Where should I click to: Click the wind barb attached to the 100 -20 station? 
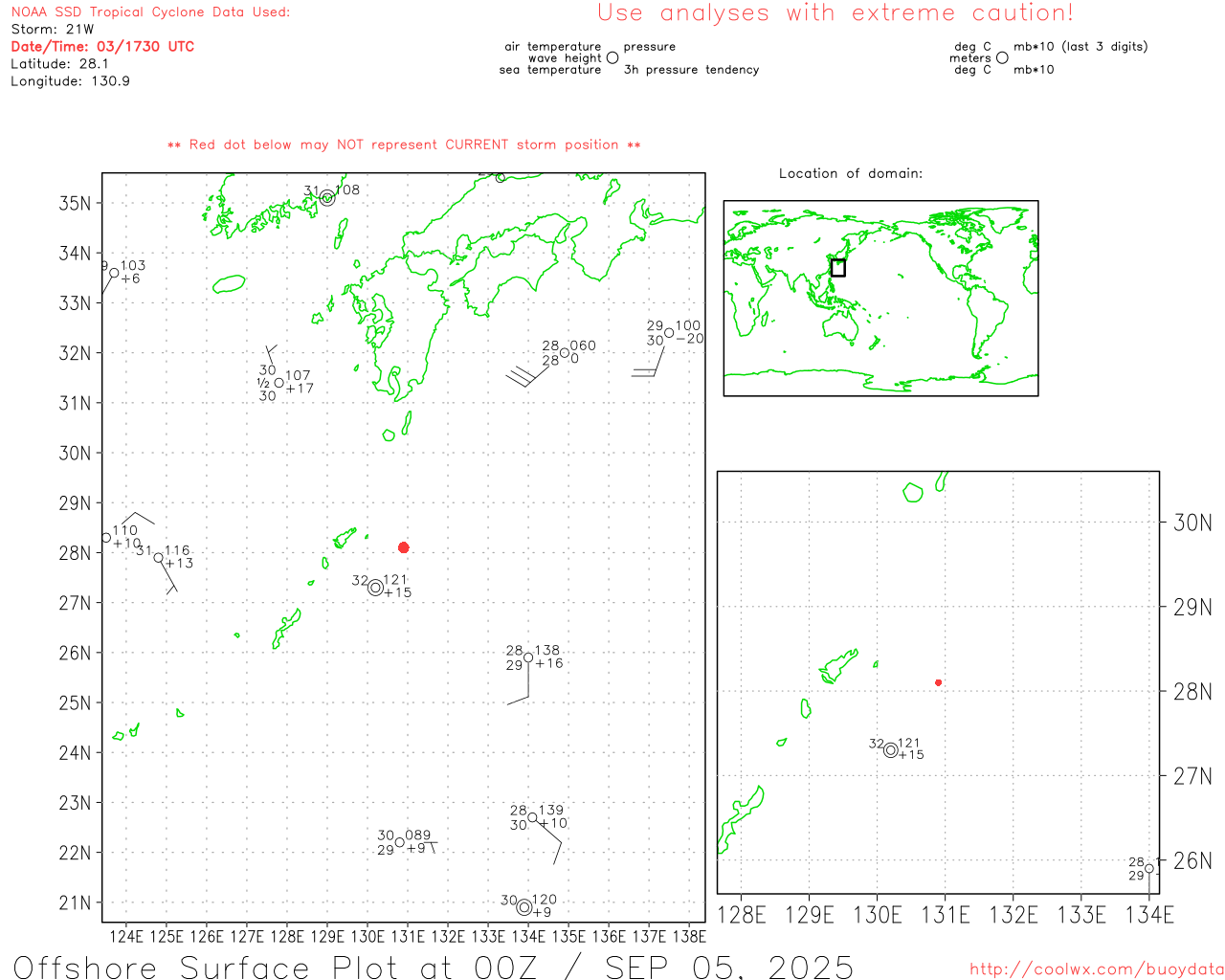(648, 362)
